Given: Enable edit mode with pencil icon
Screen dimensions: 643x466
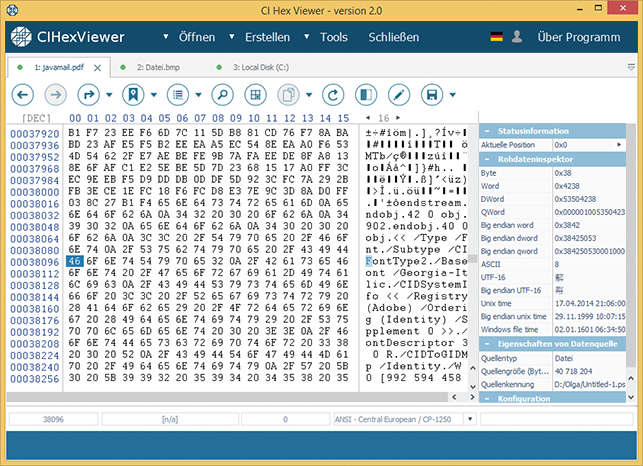Looking at the screenshot, I should (399, 95).
